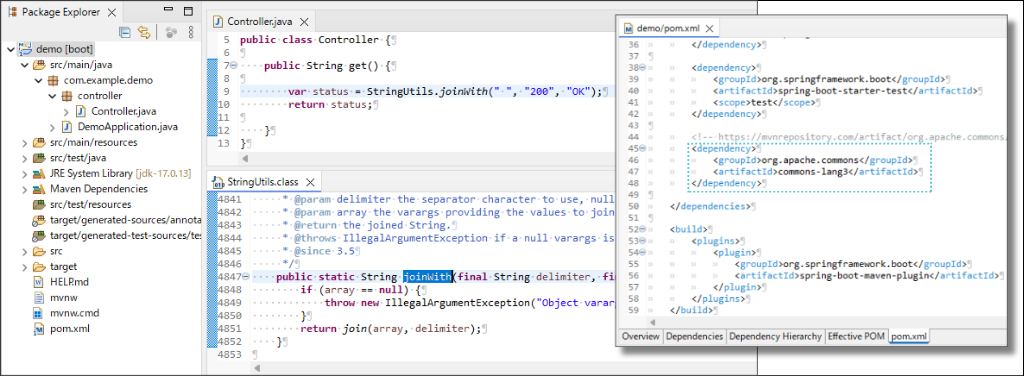
Task: Select the pom.xml source tab at bottom
Action: 909,336
